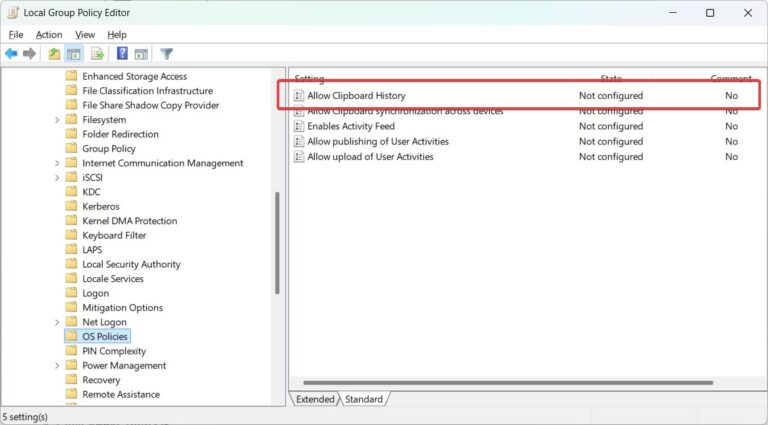Open the File menu
The image size is (768, 425).
point(16,35)
